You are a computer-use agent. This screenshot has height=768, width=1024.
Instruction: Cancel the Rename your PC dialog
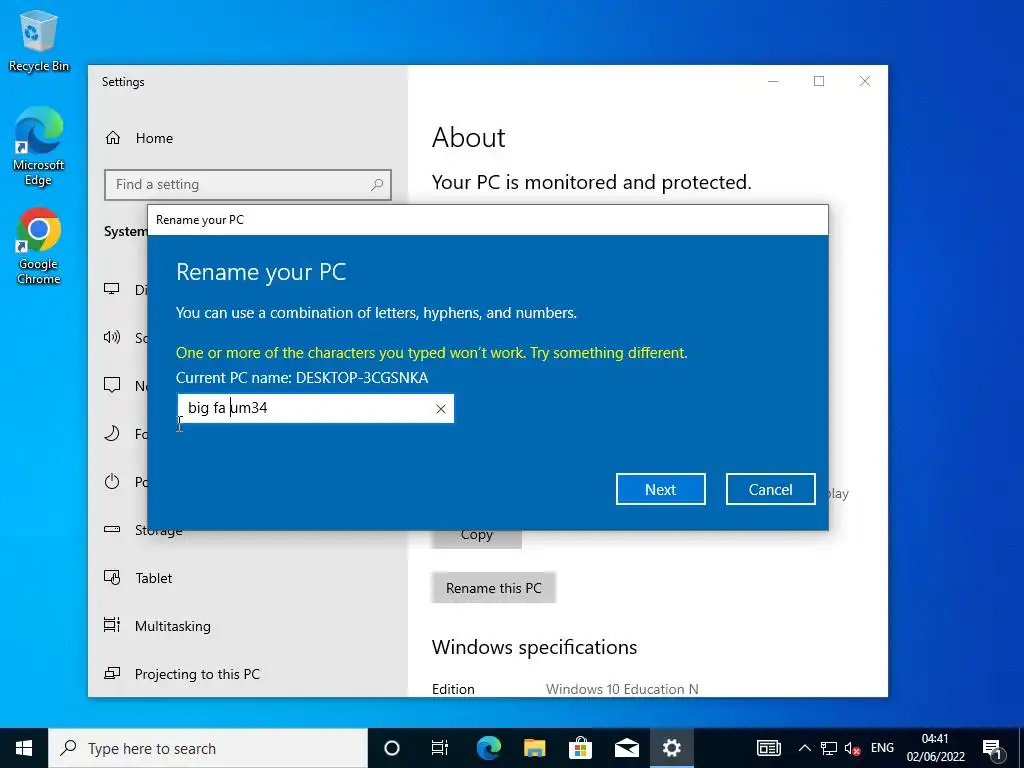tap(771, 489)
